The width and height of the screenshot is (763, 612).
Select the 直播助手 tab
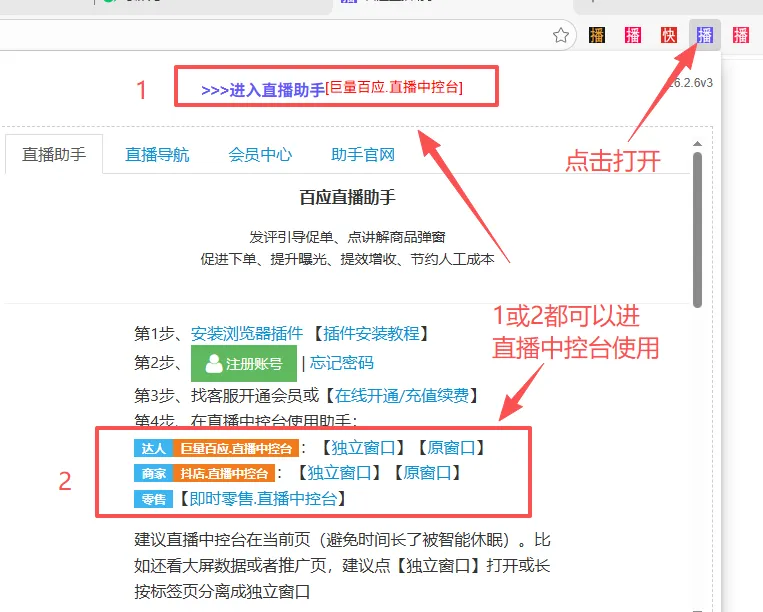coord(54,154)
